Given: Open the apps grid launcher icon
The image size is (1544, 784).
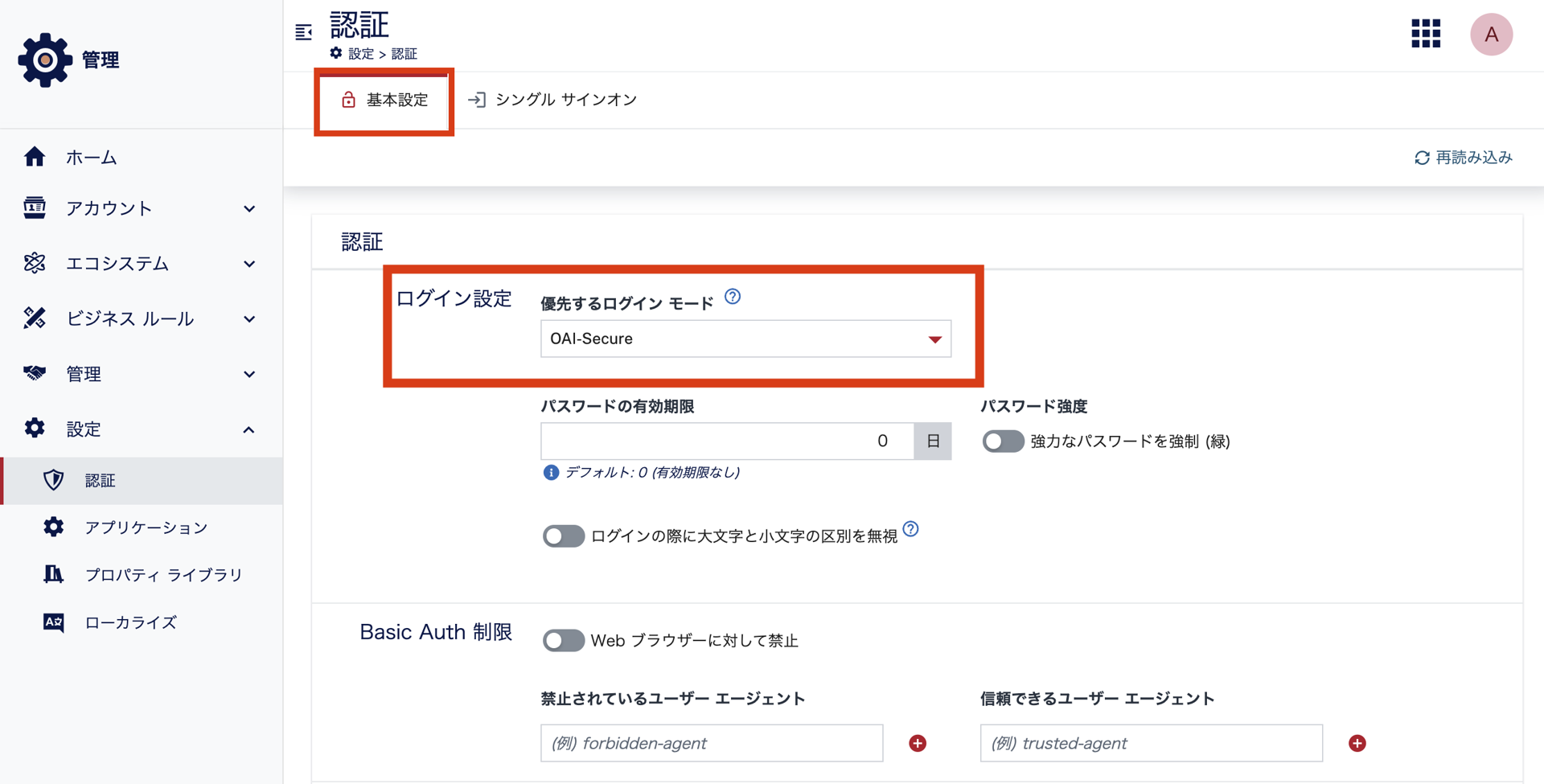Looking at the screenshot, I should (x=1425, y=34).
